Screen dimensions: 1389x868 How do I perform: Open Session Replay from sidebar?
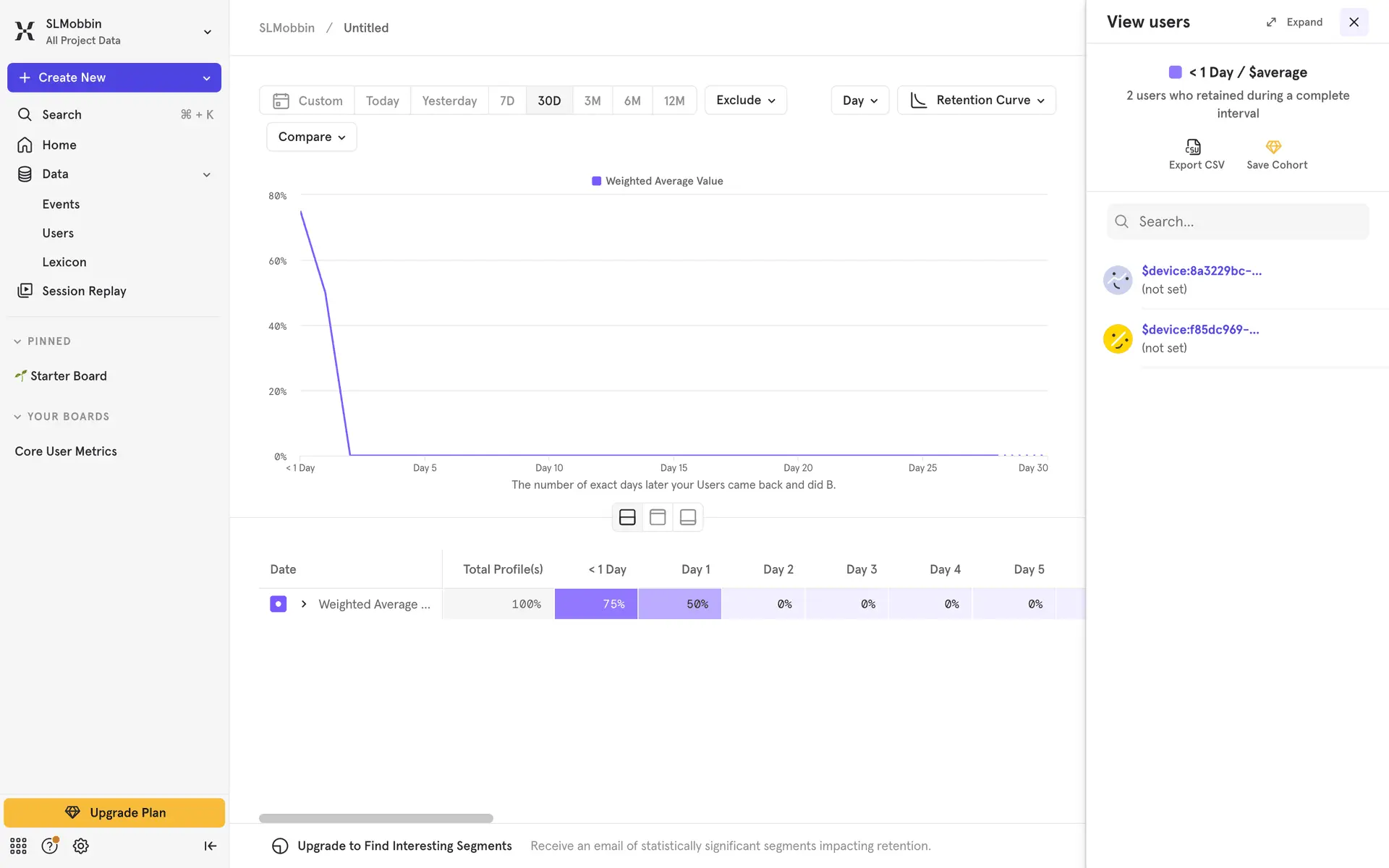pyautogui.click(x=84, y=291)
